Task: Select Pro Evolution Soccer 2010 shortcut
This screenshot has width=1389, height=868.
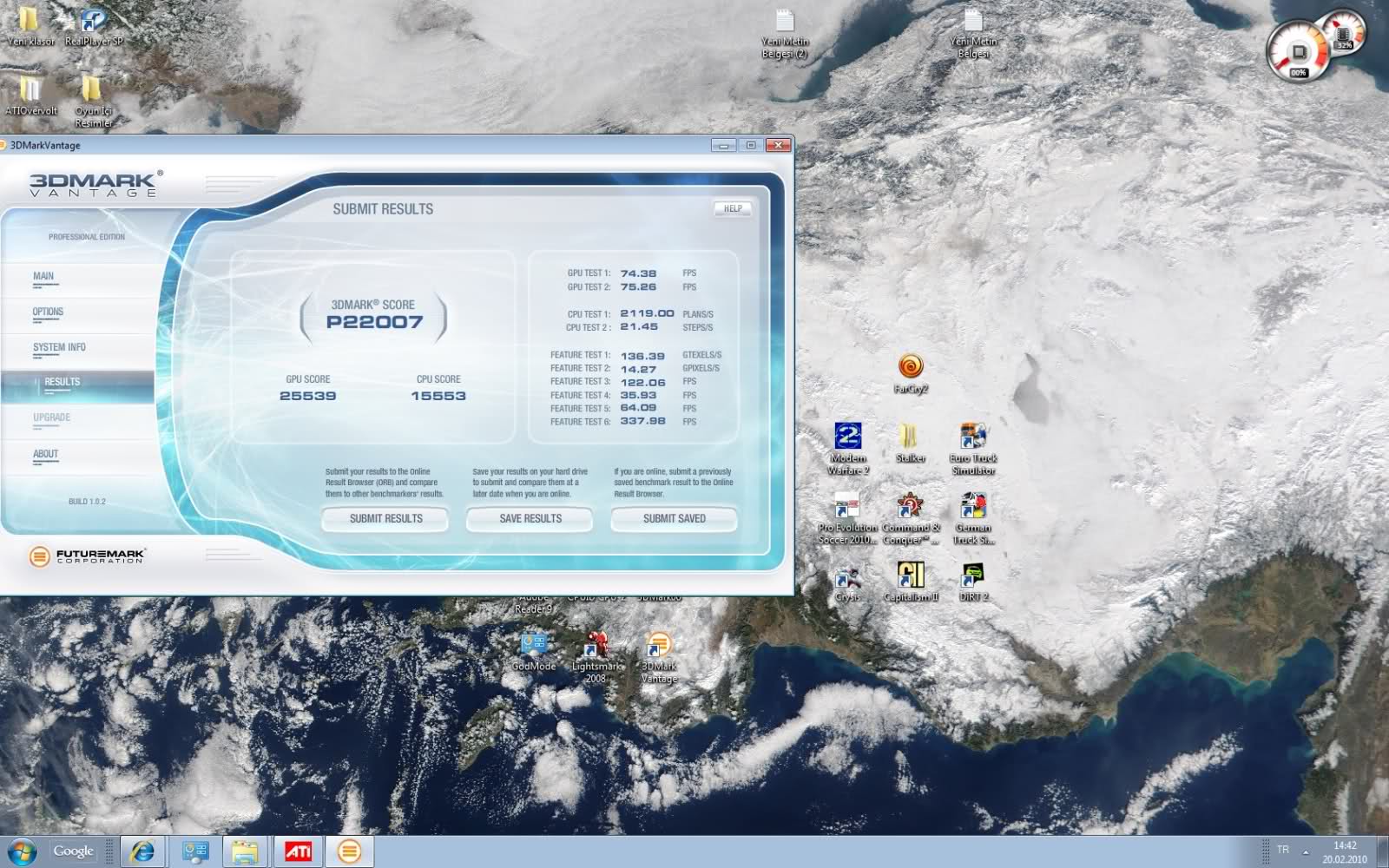Action: [848, 518]
